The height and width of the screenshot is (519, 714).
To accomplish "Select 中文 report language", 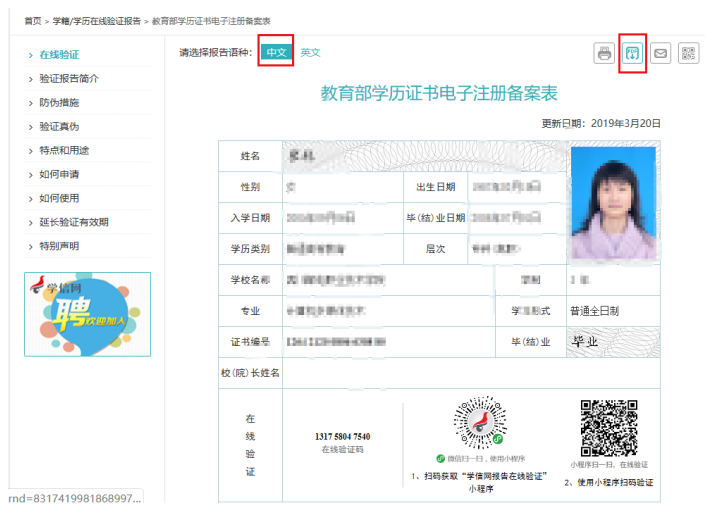I will click(x=276, y=52).
